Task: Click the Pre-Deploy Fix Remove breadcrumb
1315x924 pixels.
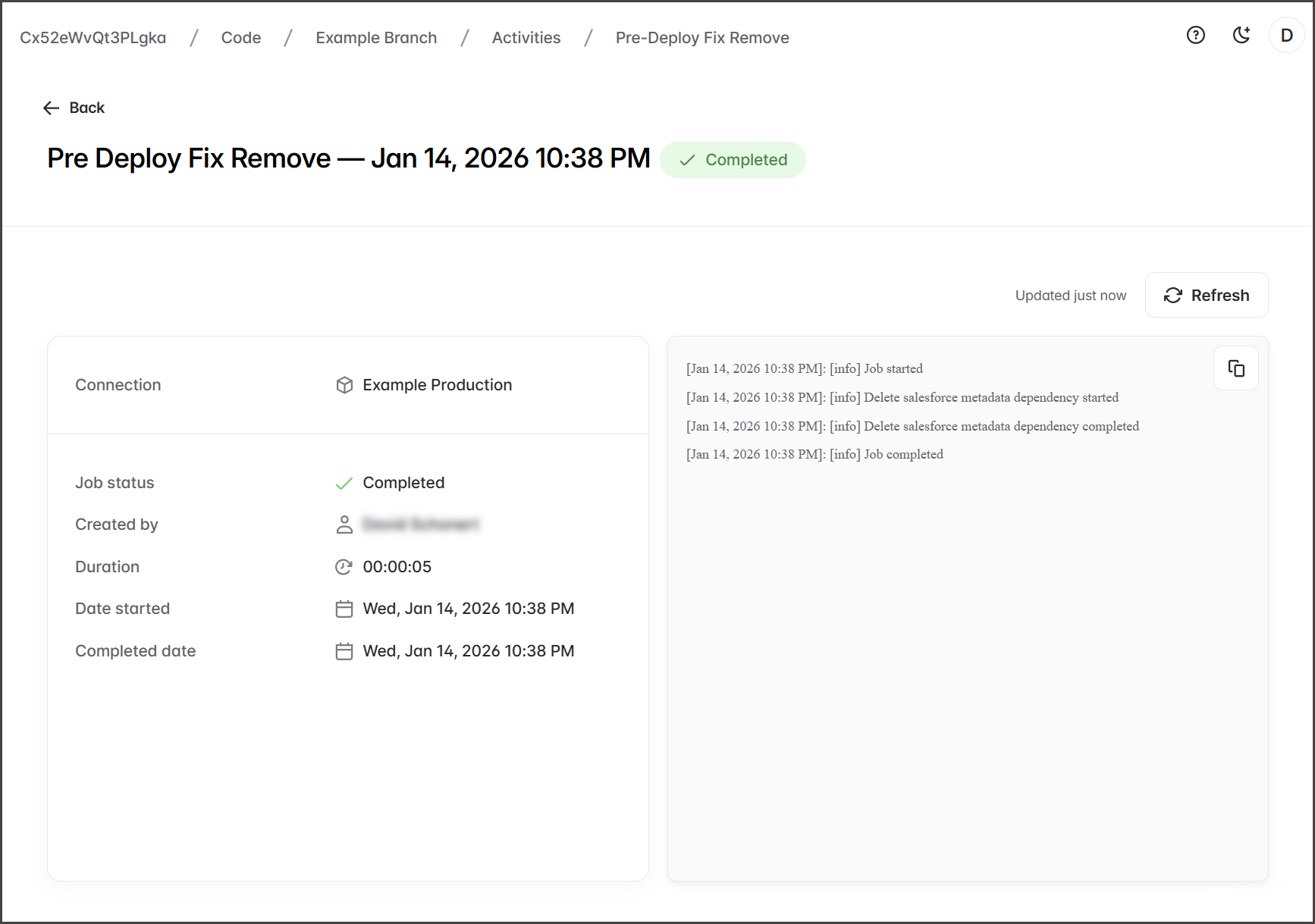Action: (x=701, y=38)
